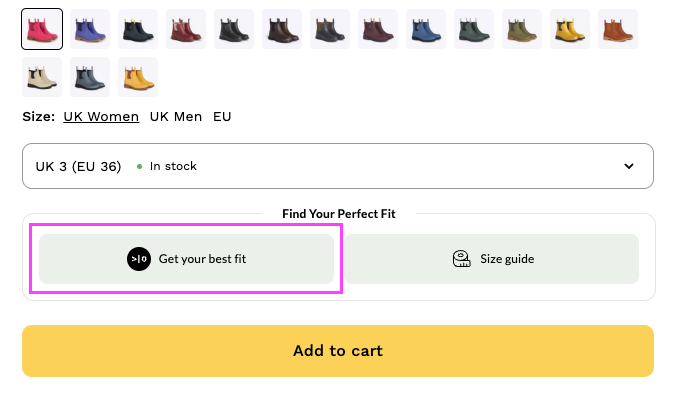Click the black fit finder icon
This screenshot has height=395, width=679.
139,259
